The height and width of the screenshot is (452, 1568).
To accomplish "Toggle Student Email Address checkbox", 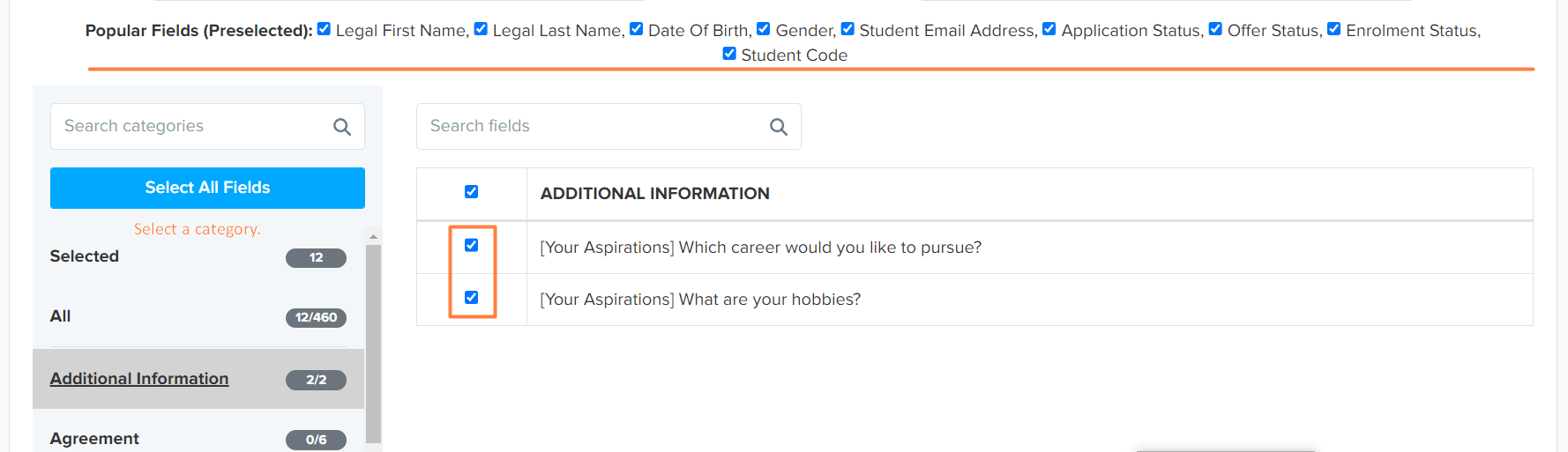I will 847,29.
